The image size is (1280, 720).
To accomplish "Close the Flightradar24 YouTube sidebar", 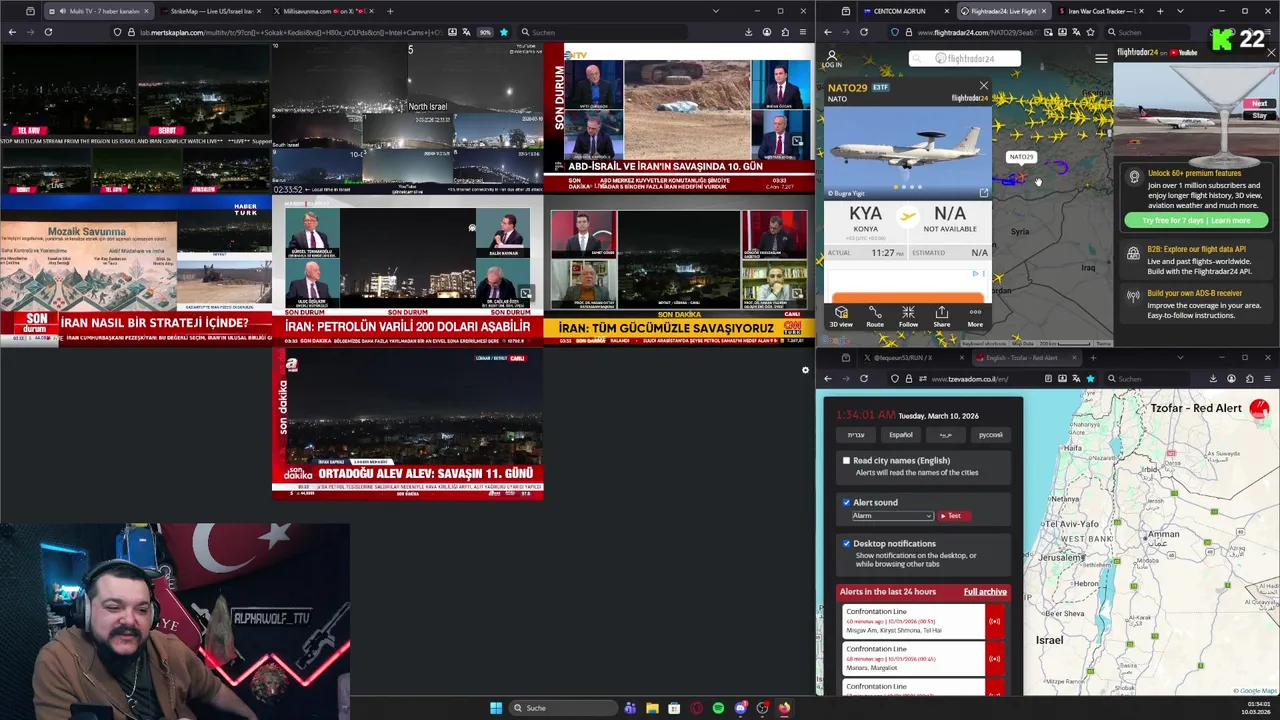I will pyautogui.click(x=1271, y=52).
